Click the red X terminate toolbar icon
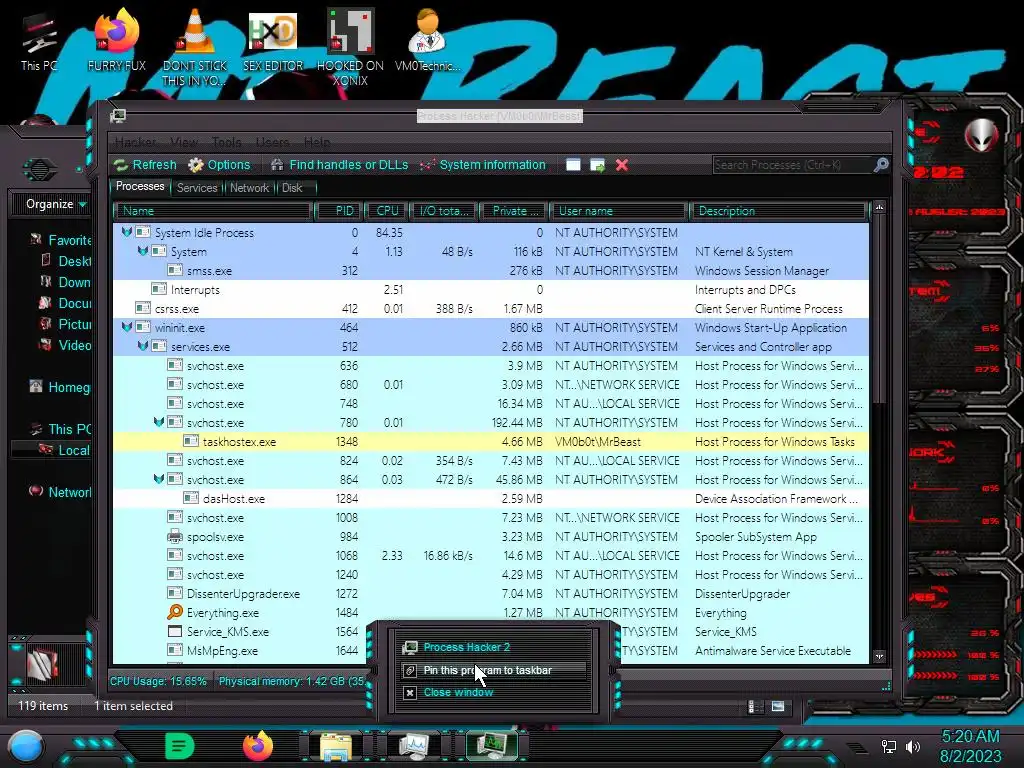 coord(622,165)
